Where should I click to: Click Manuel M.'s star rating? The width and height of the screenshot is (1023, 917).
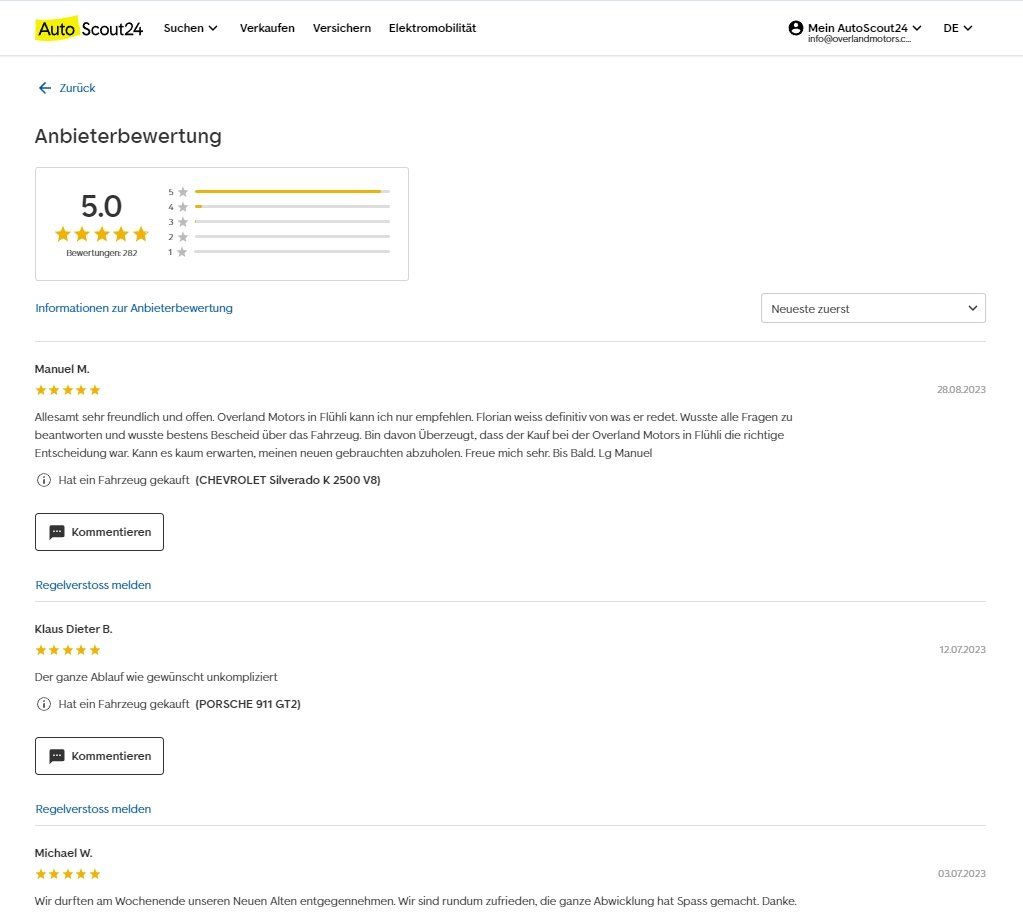pyautogui.click(x=68, y=390)
